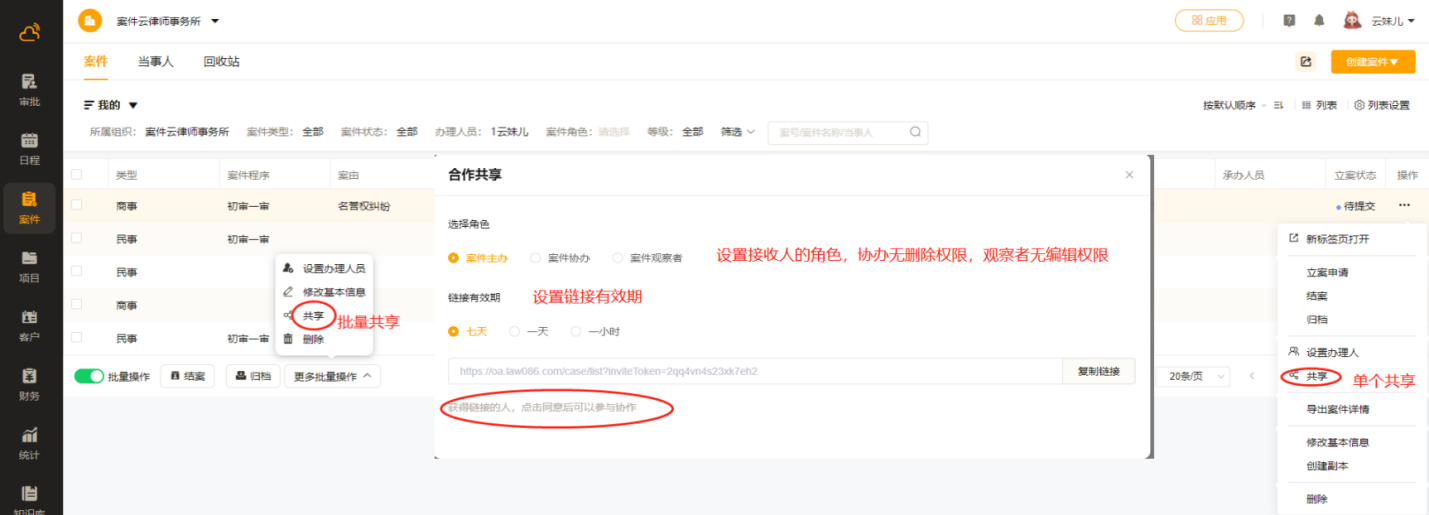Click the notification bell icon
This screenshot has width=1429, height=515.
tap(1319, 20)
